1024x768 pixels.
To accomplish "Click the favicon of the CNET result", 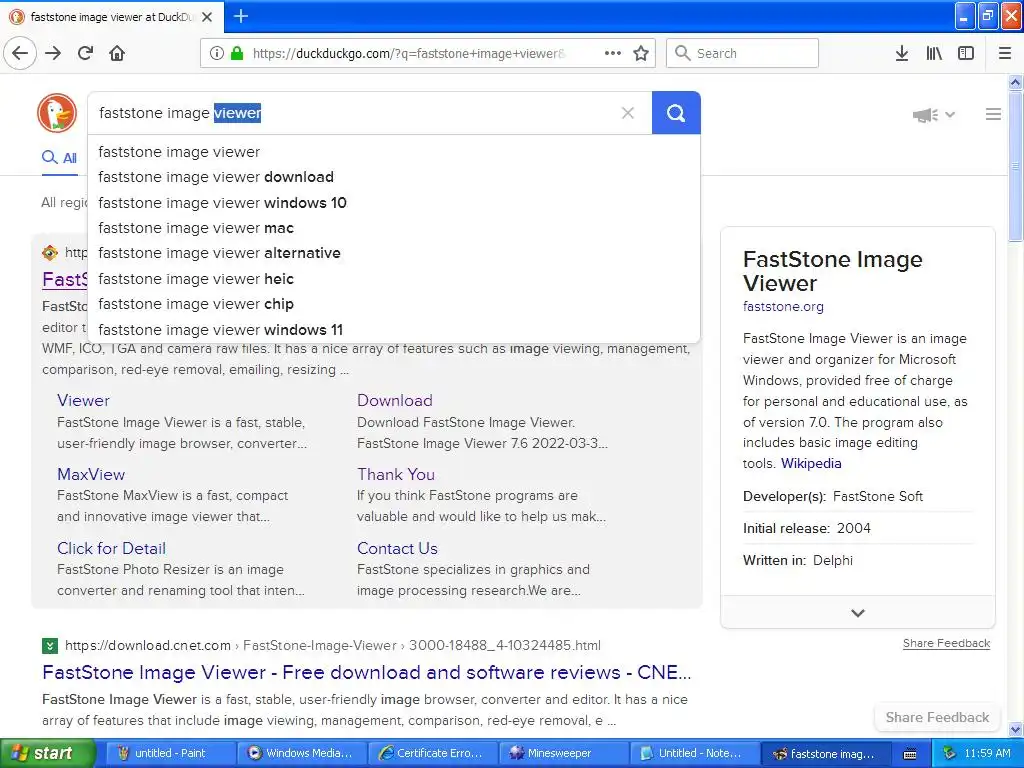I will click(x=50, y=646).
